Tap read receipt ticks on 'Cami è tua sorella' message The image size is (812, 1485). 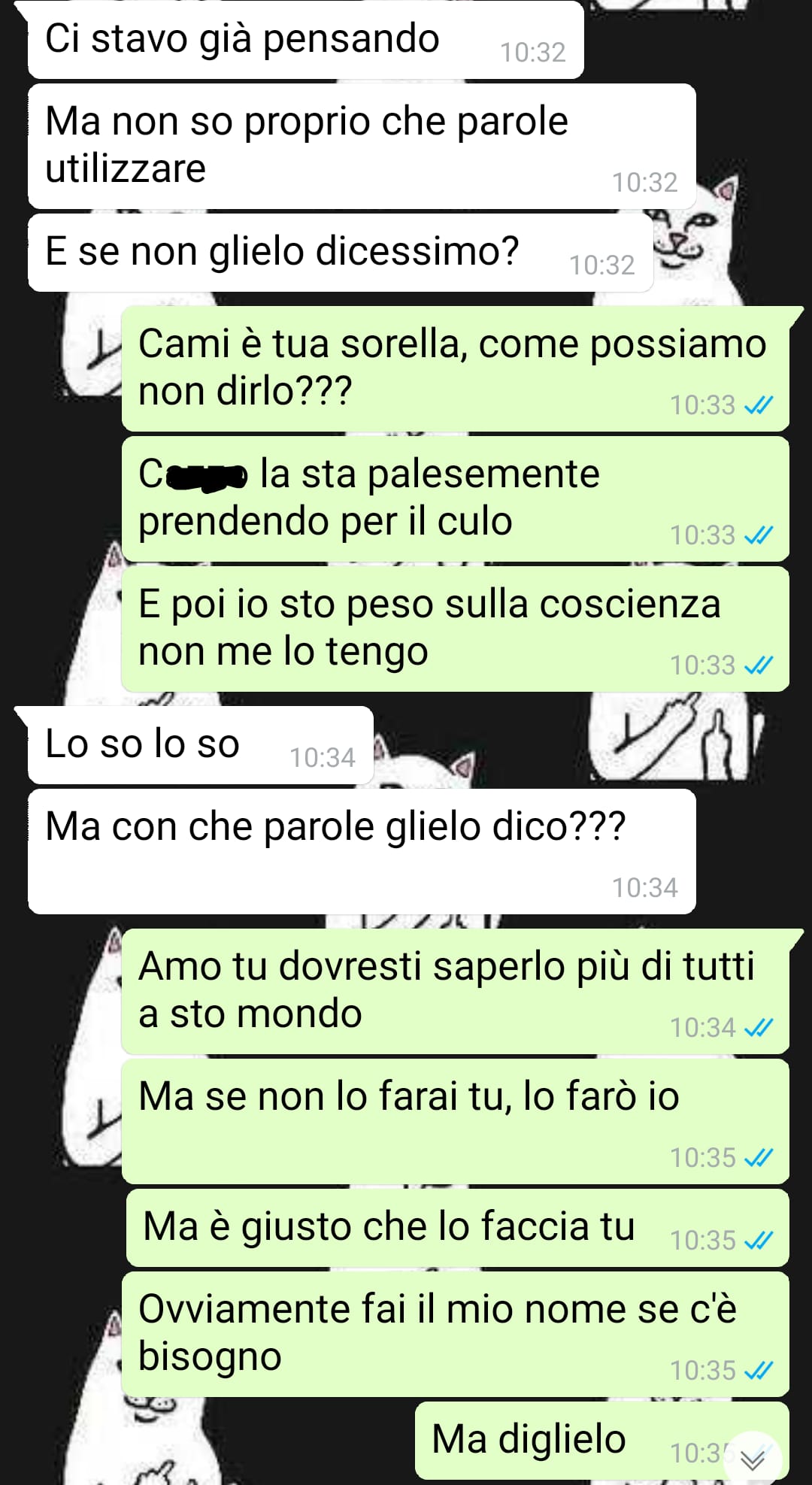click(758, 405)
